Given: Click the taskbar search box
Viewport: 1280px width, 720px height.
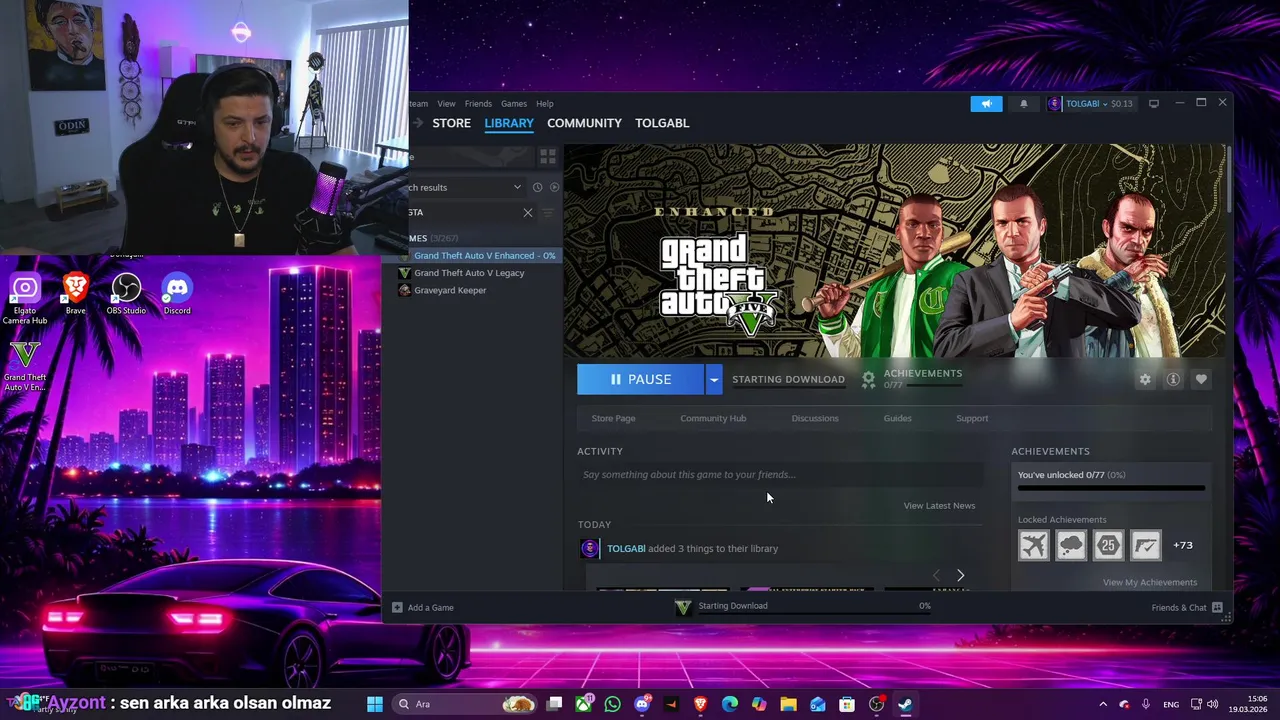Looking at the screenshot, I should coord(465,704).
